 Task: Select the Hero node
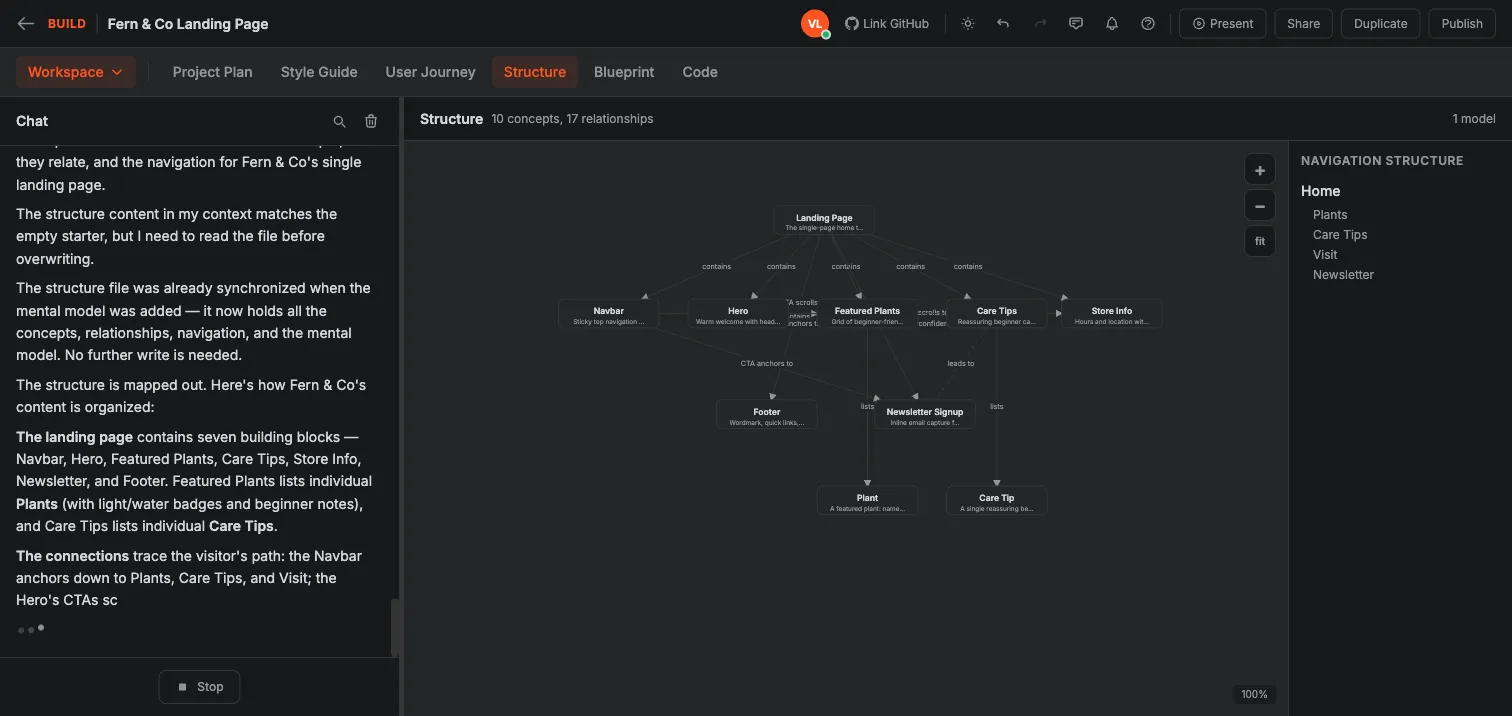click(x=738, y=314)
